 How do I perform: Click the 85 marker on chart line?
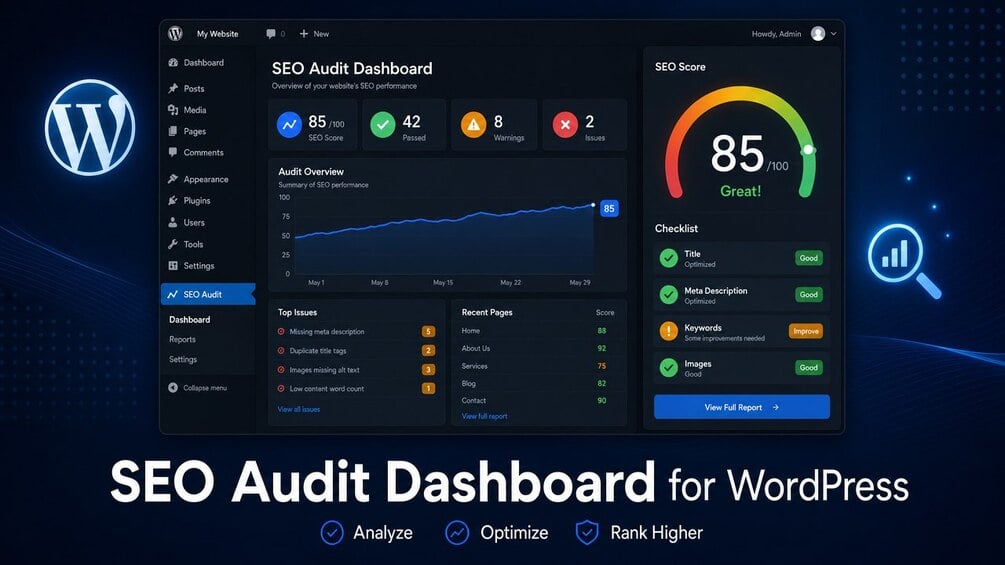[609, 208]
